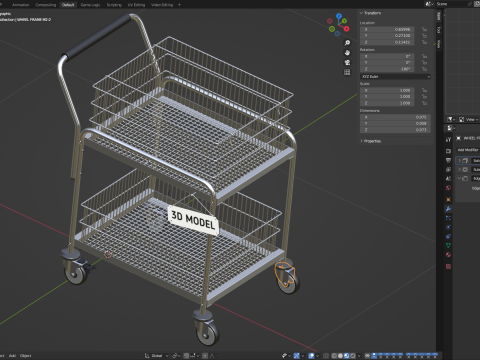Toggle lock on Location X
This screenshot has height=360, width=480.
coord(424,29)
